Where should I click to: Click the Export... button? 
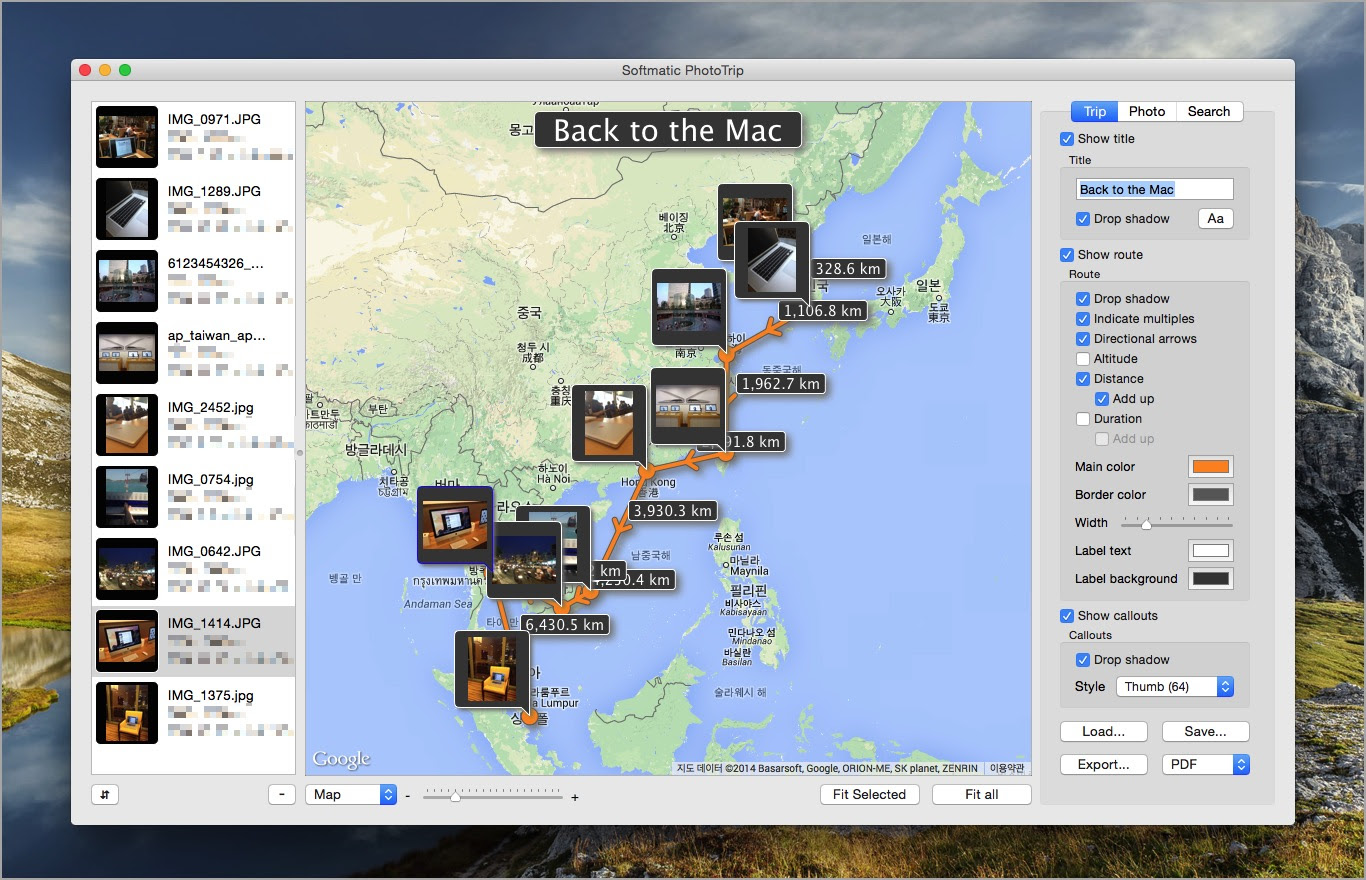(x=1103, y=765)
